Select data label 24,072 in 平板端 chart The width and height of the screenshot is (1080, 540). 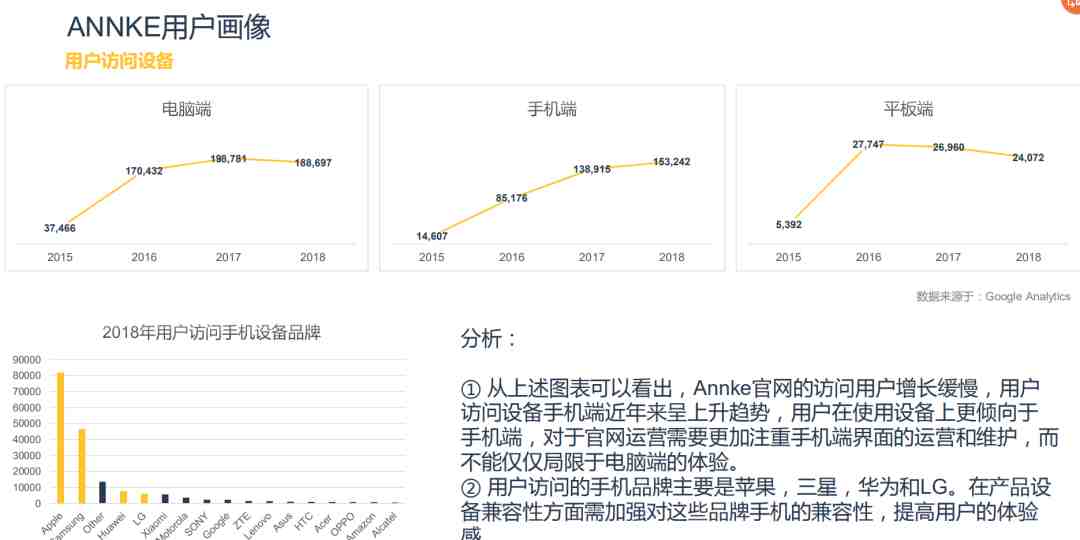[x=1028, y=158]
